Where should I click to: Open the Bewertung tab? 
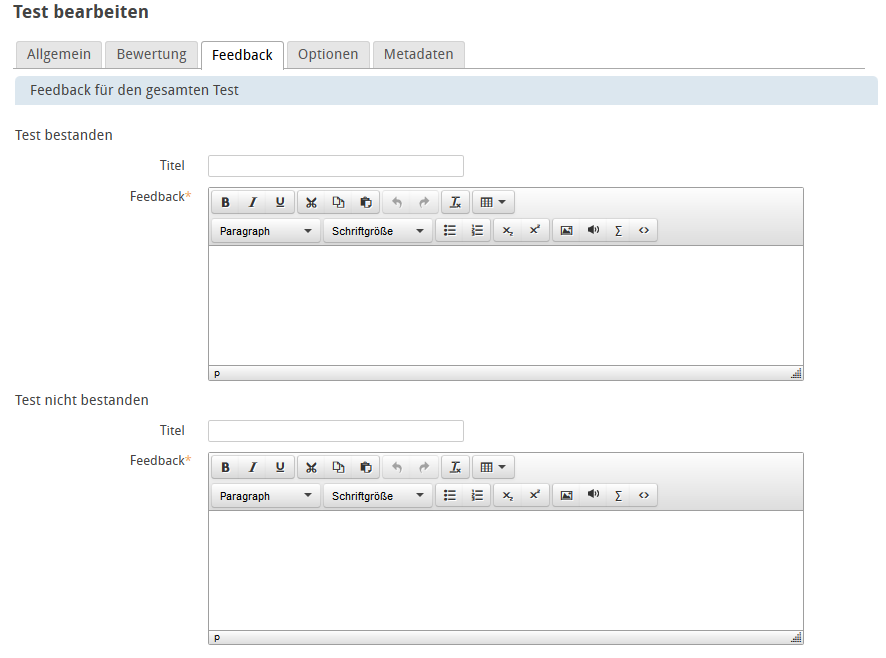click(x=151, y=55)
